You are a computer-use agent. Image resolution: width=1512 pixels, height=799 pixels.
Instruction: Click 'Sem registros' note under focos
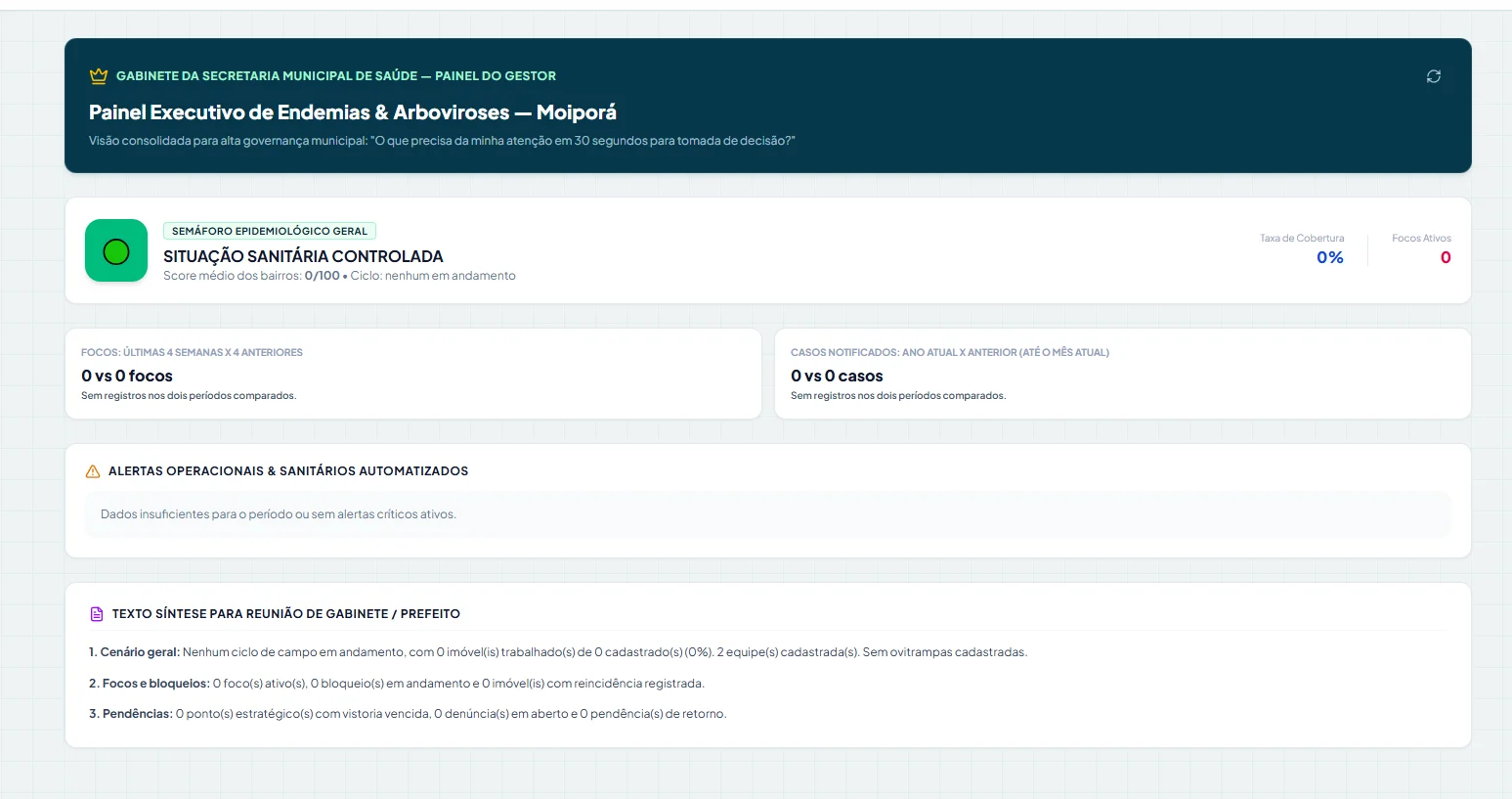(189, 396)
